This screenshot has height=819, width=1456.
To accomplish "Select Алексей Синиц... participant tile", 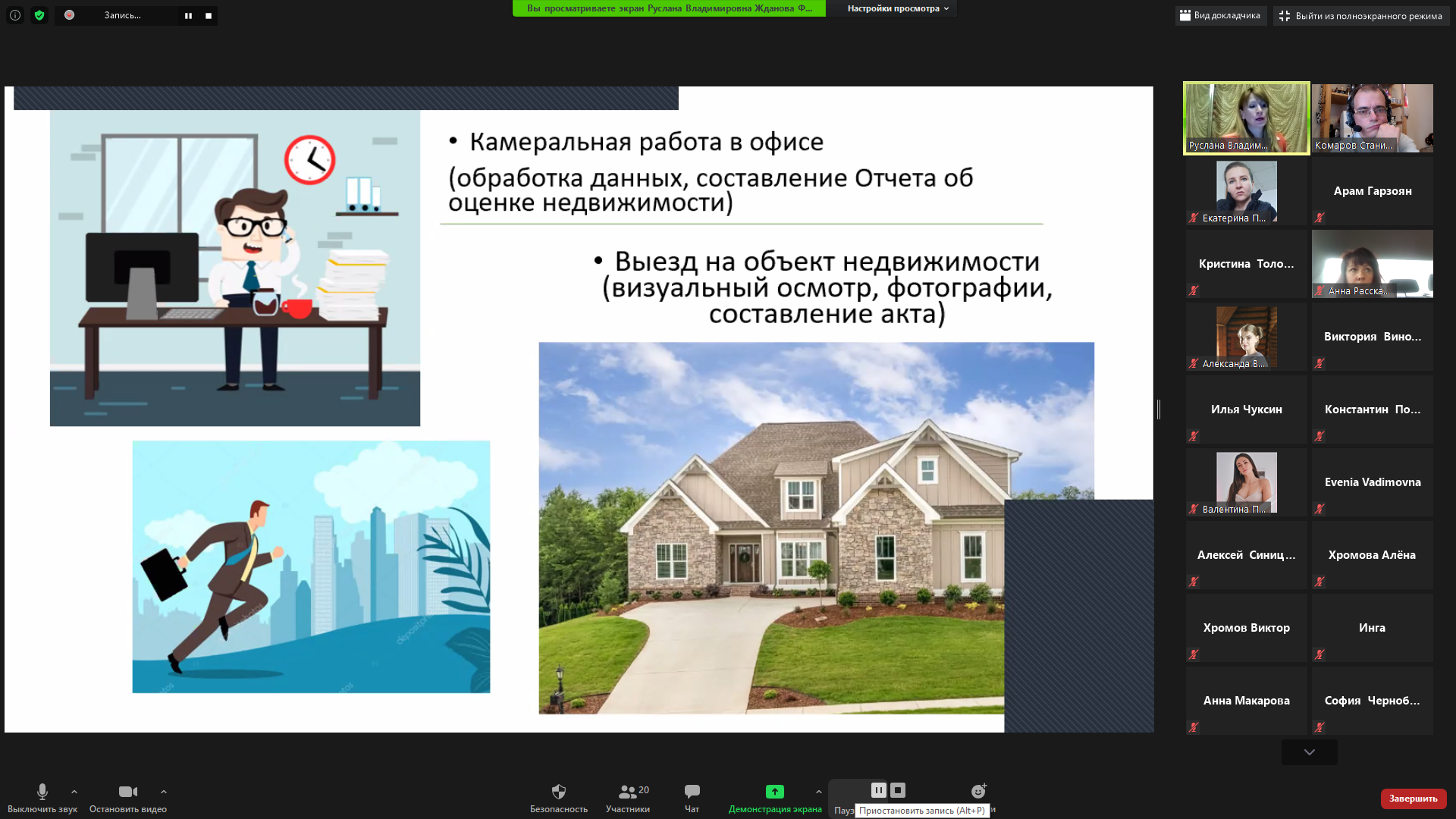I will point(1247,555).
